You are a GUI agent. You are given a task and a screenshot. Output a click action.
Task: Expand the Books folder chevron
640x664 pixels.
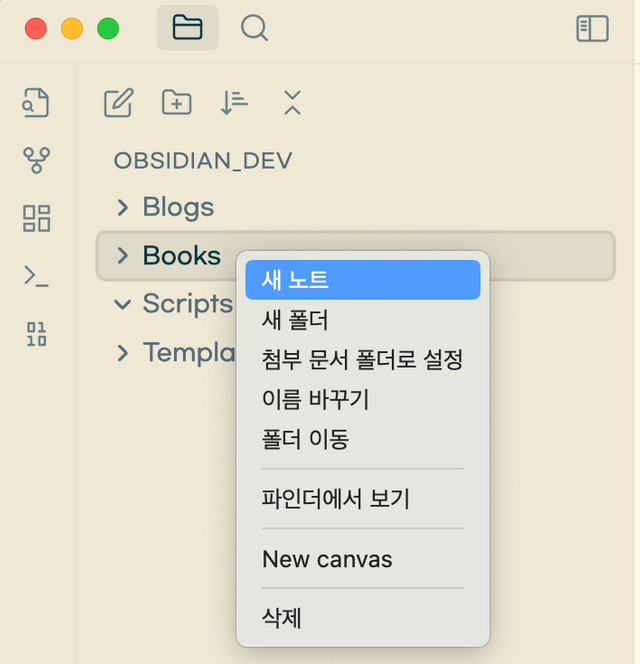[x=122, y=255]
